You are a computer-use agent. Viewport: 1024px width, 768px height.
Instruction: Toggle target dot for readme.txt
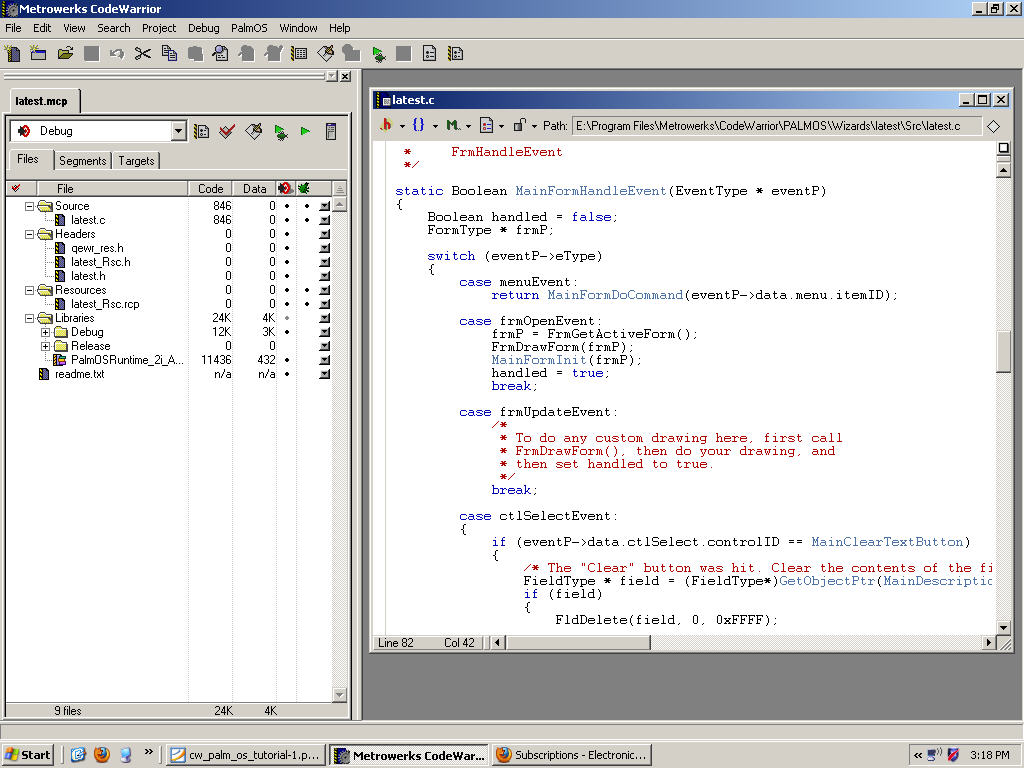pos(287,374)
